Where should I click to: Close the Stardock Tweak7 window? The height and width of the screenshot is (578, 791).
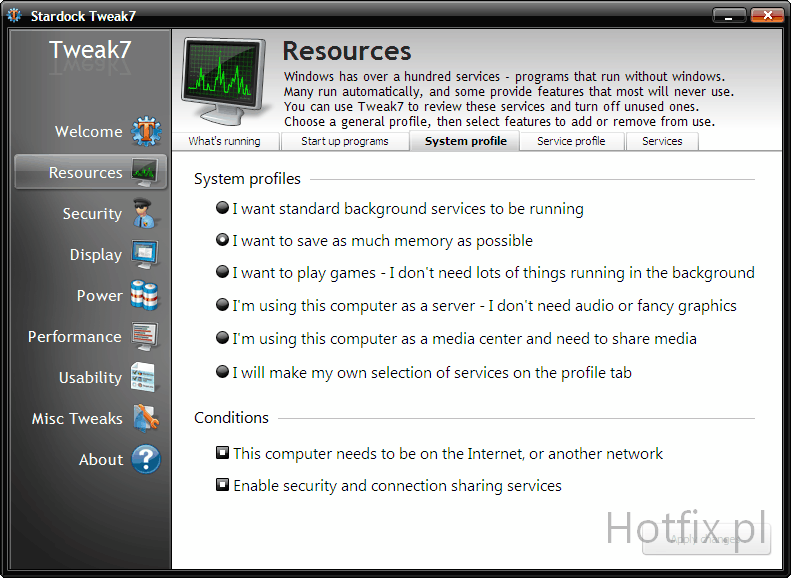tap(767, 16)
